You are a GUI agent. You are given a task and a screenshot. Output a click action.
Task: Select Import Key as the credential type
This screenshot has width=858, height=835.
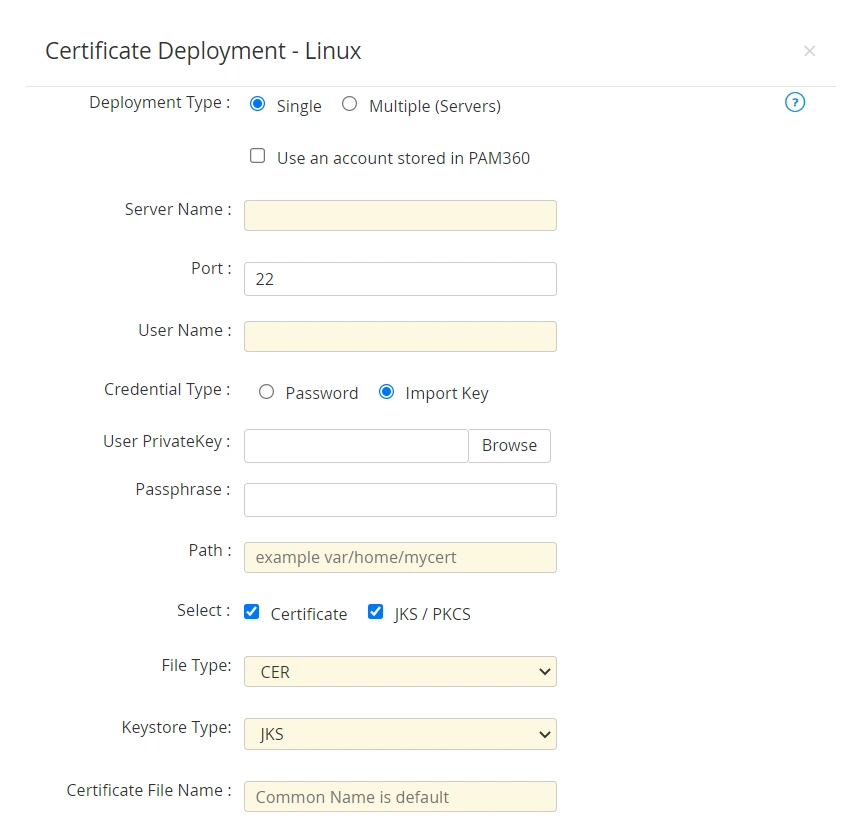coord(387,392)
